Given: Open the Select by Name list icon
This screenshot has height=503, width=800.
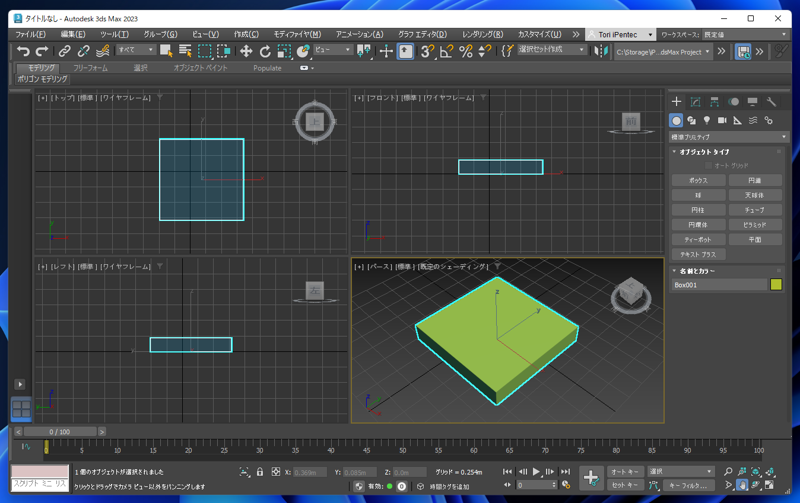Looking at the screenshot, I should click(185, 51).
